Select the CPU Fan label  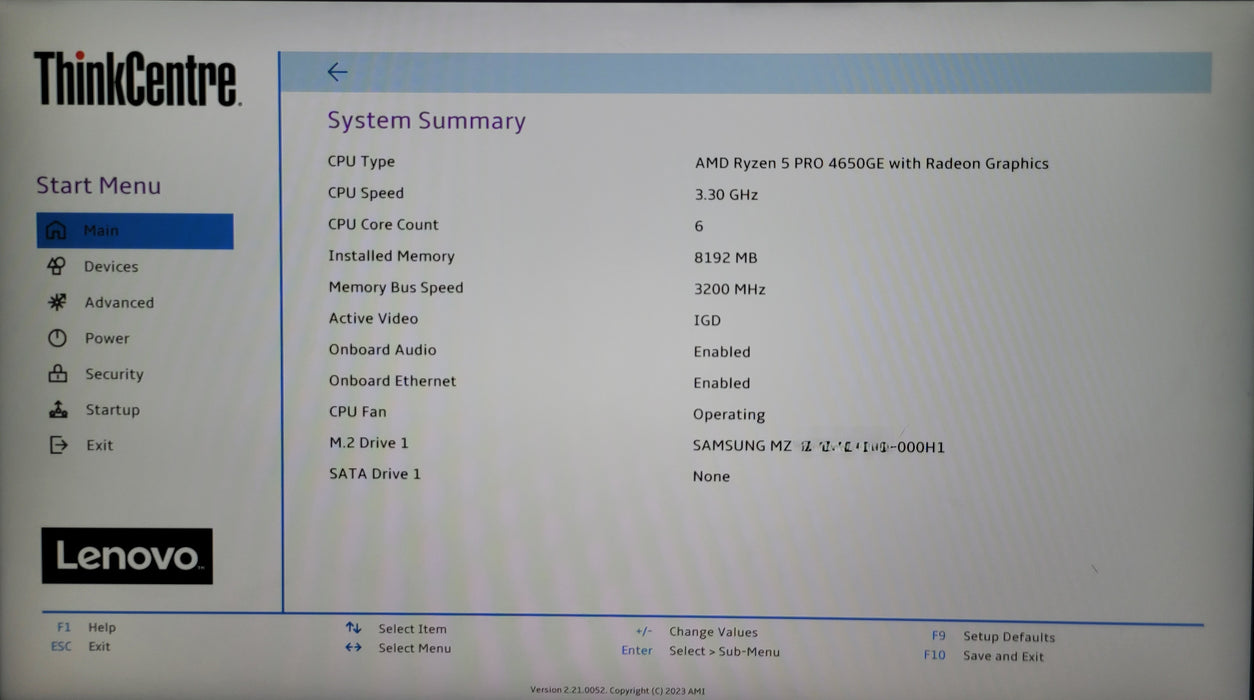[x=357, y=412]
